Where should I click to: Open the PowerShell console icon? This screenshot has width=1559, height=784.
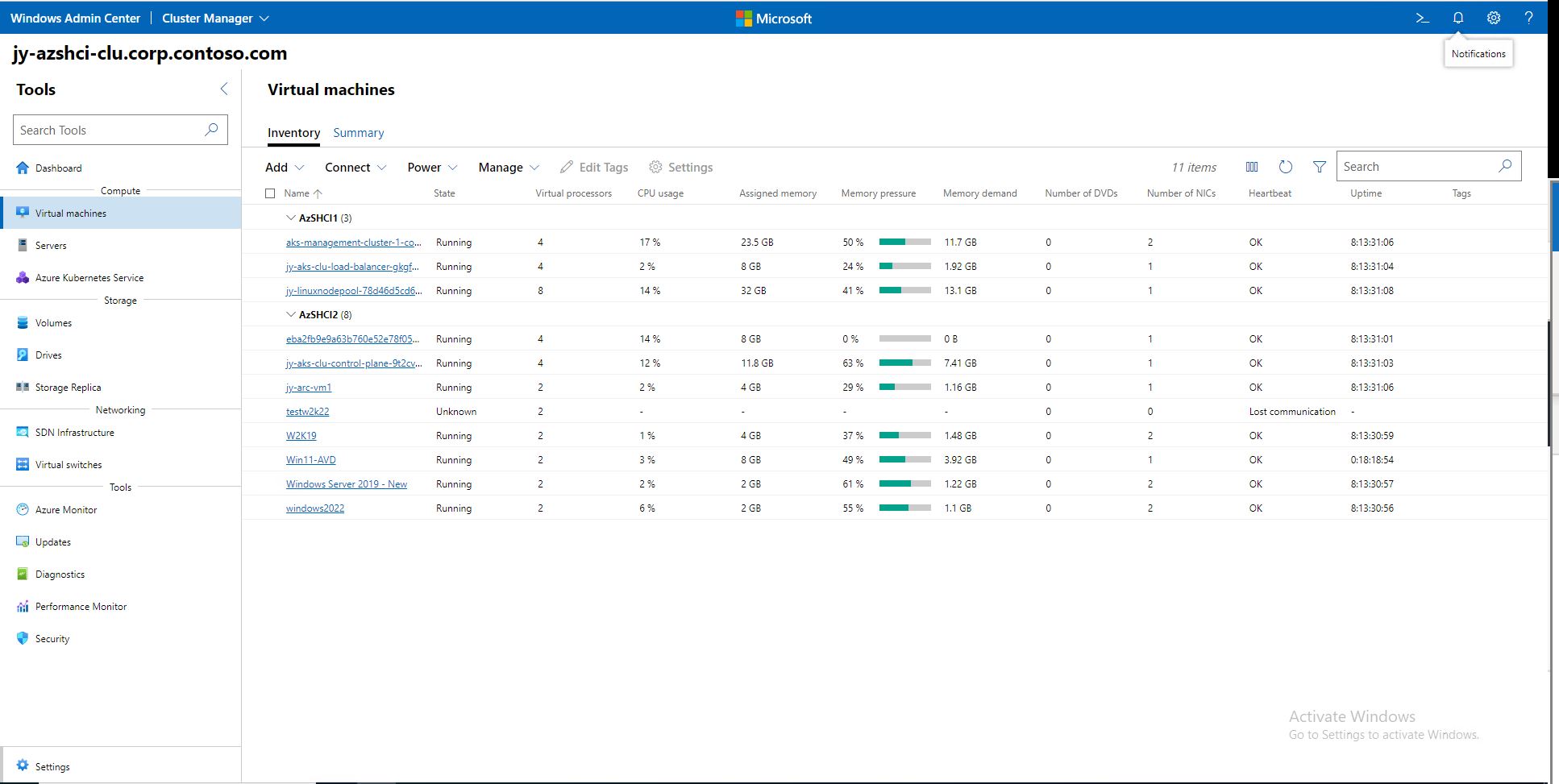(1422, 18)
